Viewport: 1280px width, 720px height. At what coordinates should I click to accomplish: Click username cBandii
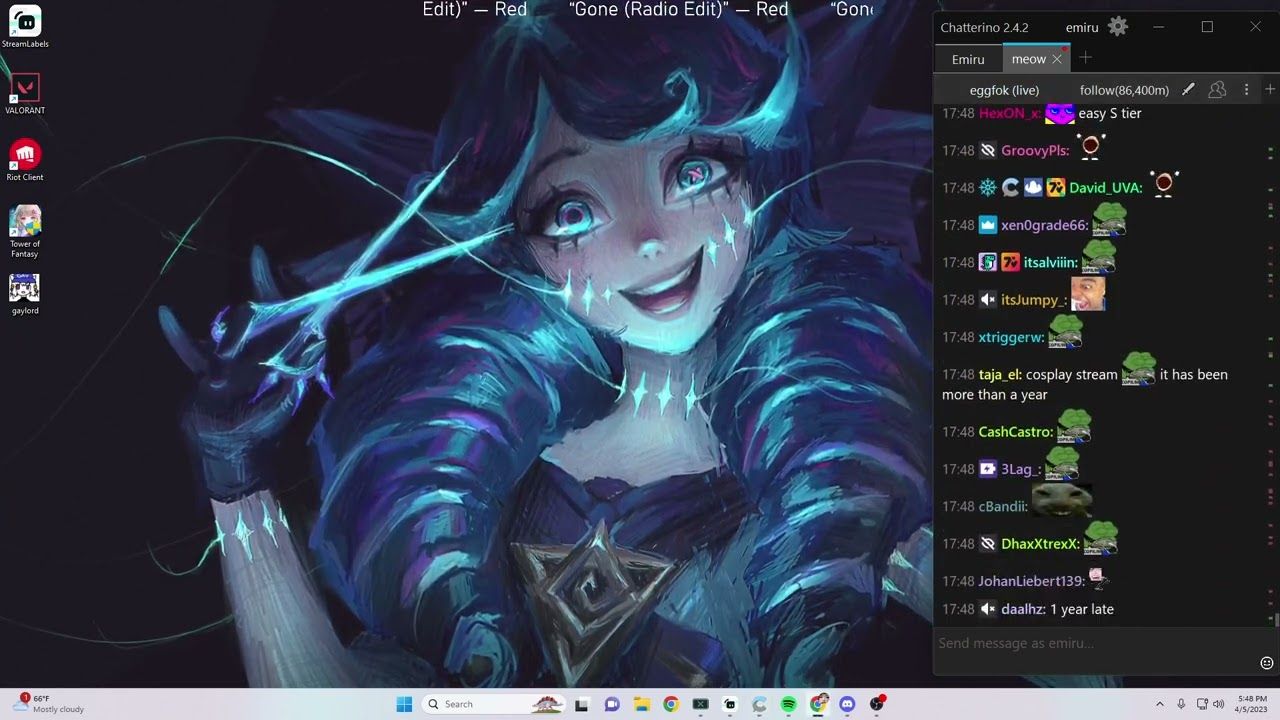point(1003,506)
